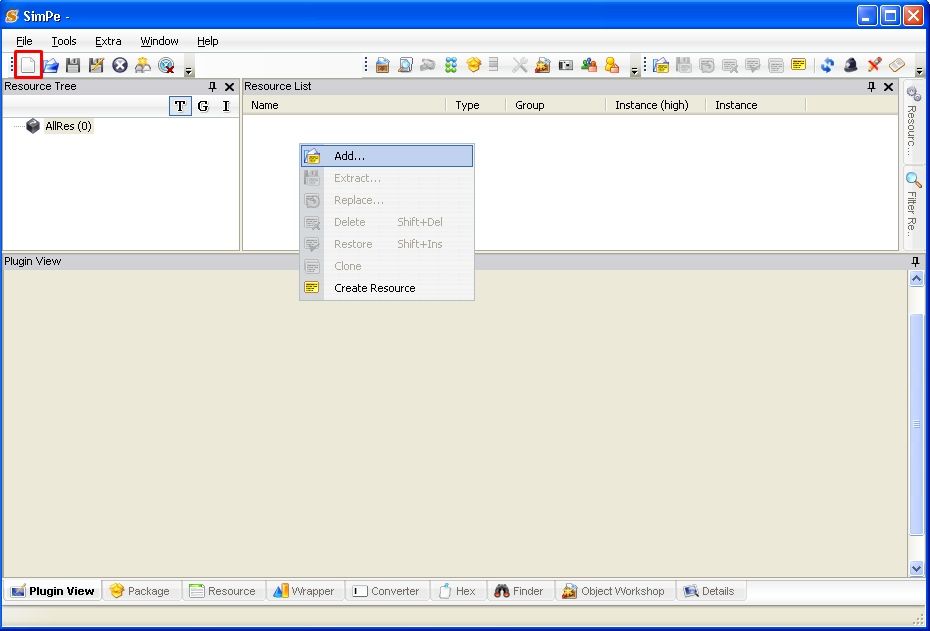
Task: Open the Help menu
Action: (208, 41)
